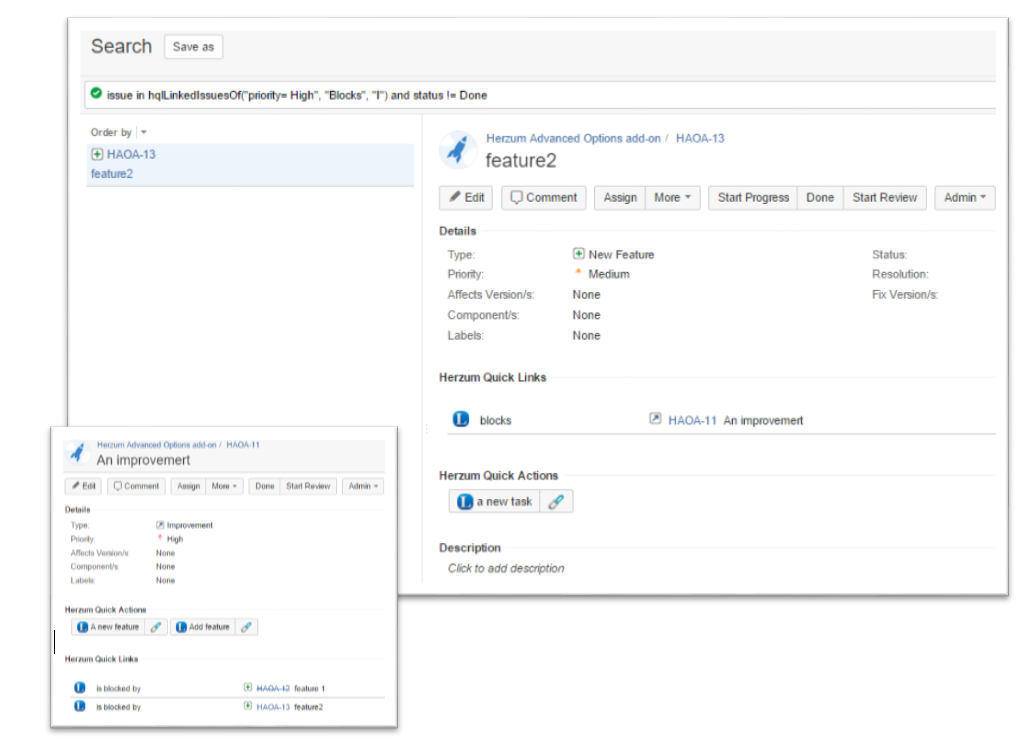Expand the Admin dropdown for feature2
The width and height of the screenshot is (1028, 742).
point(965,198)
